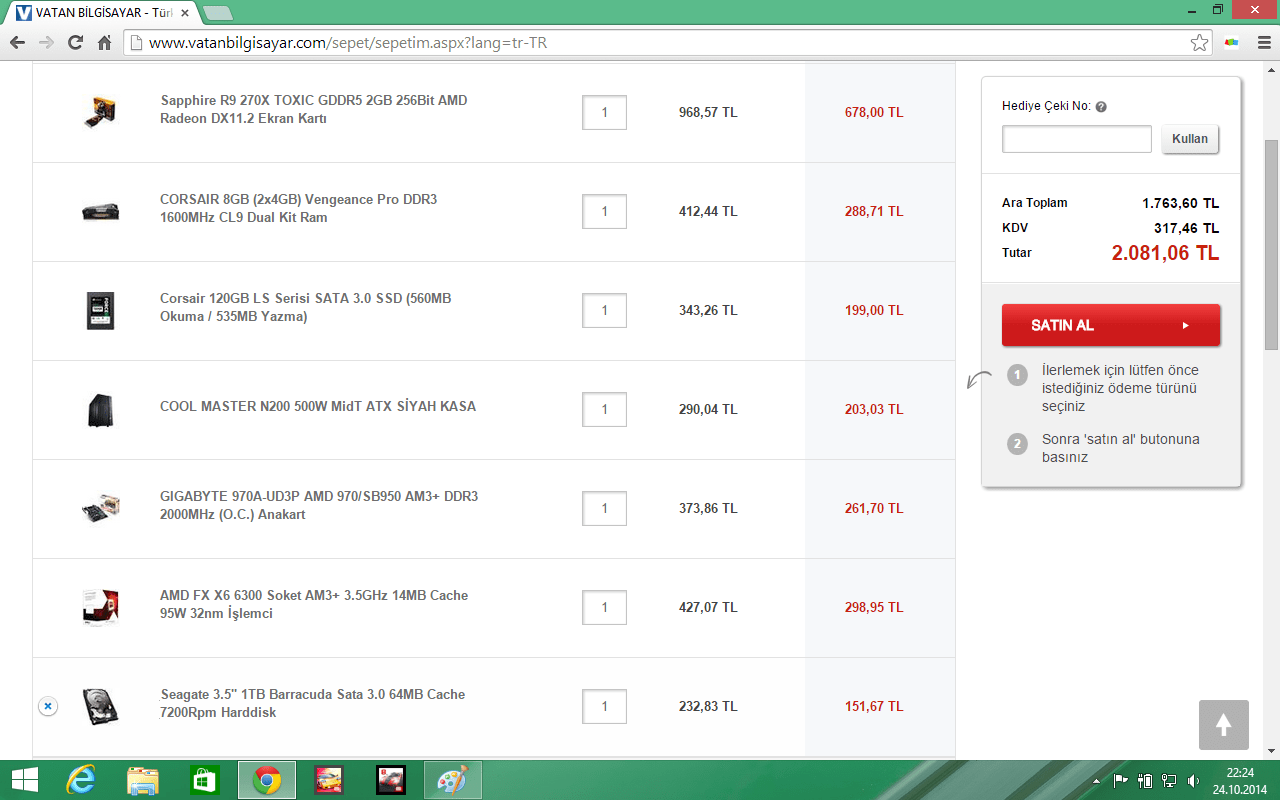Click the Ara Toplam value 1.763,60 TL
1280x800 pixels.
pos(1181,203)
